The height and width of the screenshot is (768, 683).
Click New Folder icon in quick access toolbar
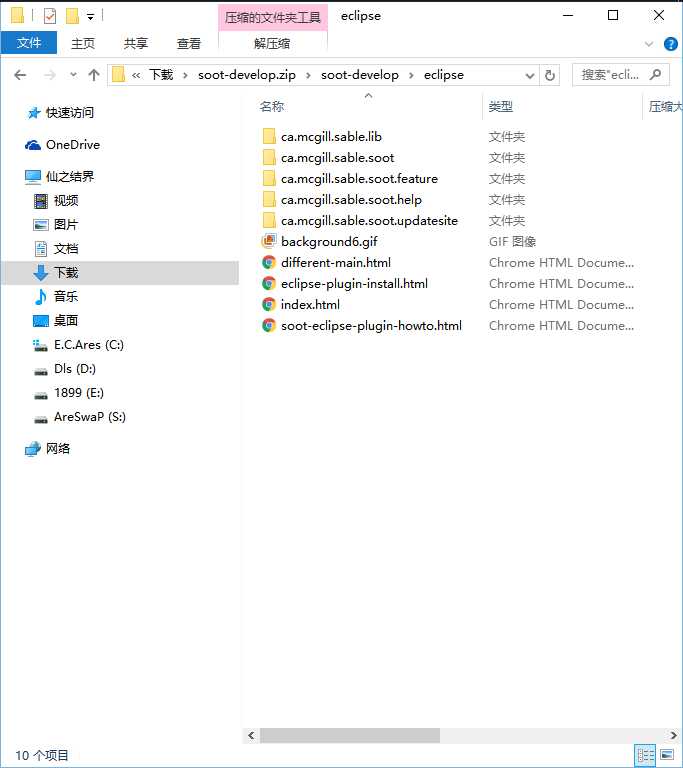point(73,16)
